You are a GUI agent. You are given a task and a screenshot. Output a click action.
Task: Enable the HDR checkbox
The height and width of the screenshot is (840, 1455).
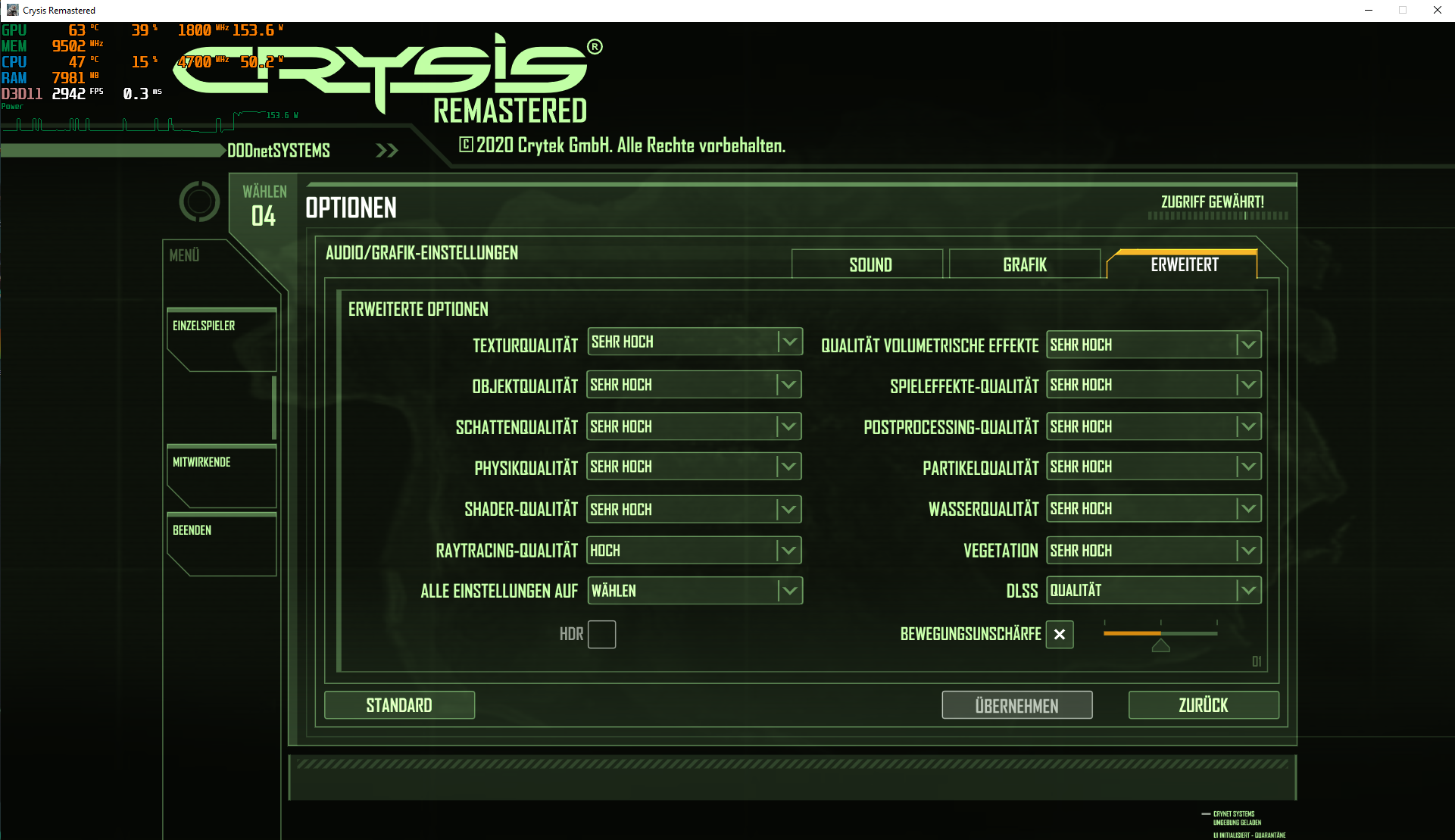tap(602, 635)
